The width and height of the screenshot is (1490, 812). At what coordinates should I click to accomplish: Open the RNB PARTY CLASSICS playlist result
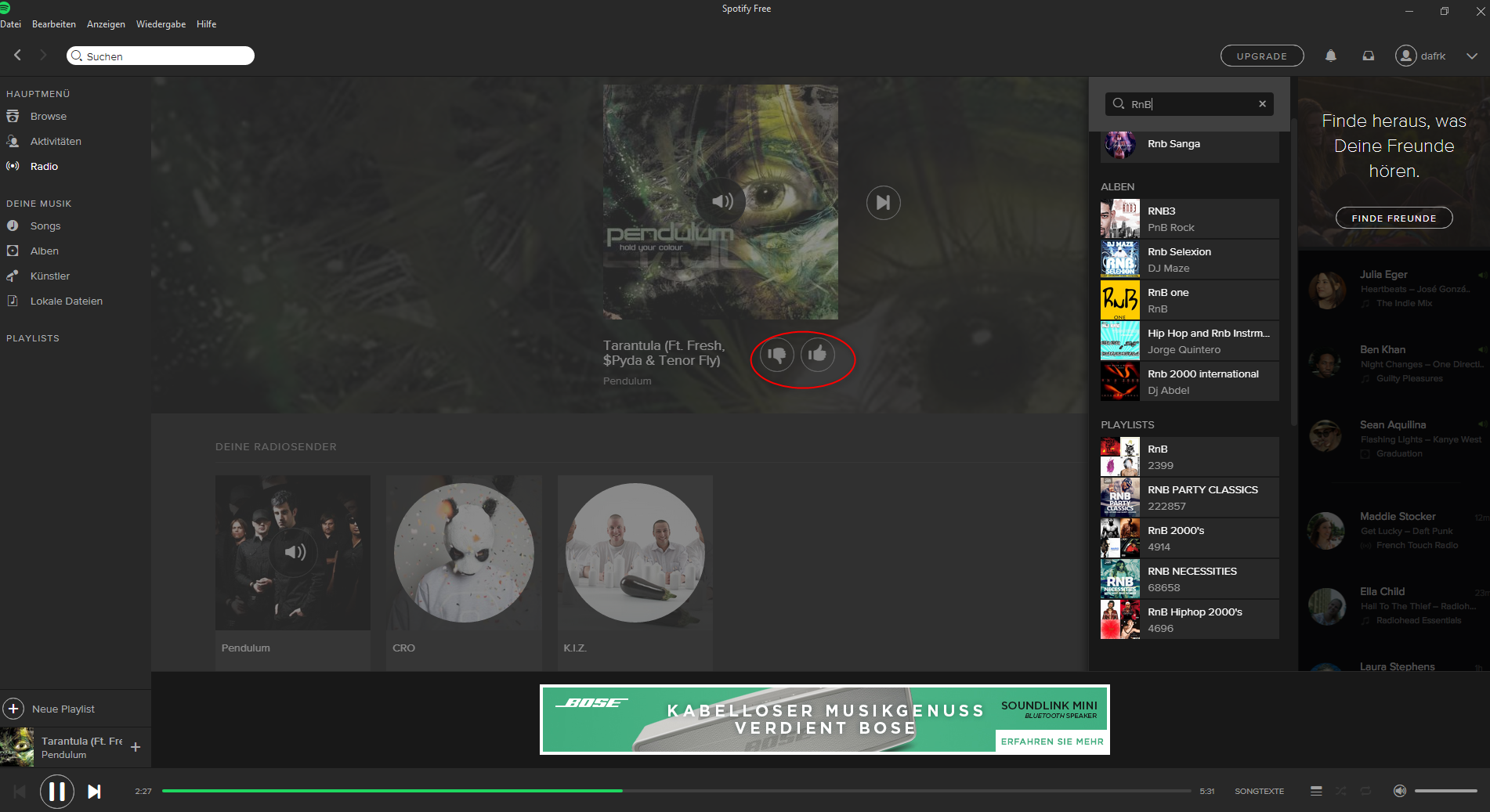coord(1190,497)
